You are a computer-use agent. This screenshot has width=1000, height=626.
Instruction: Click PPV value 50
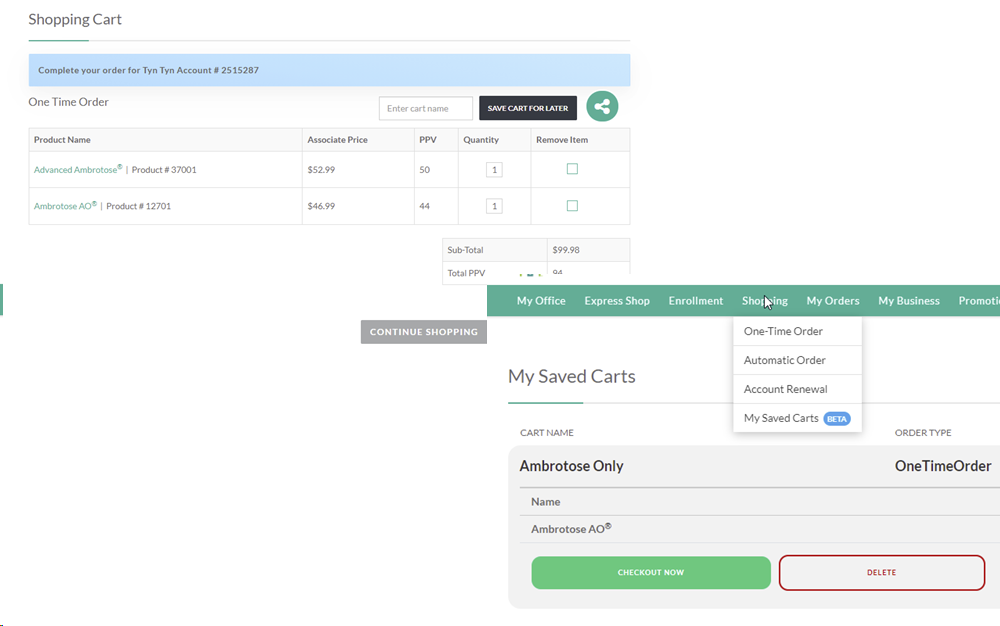[425, 170]
